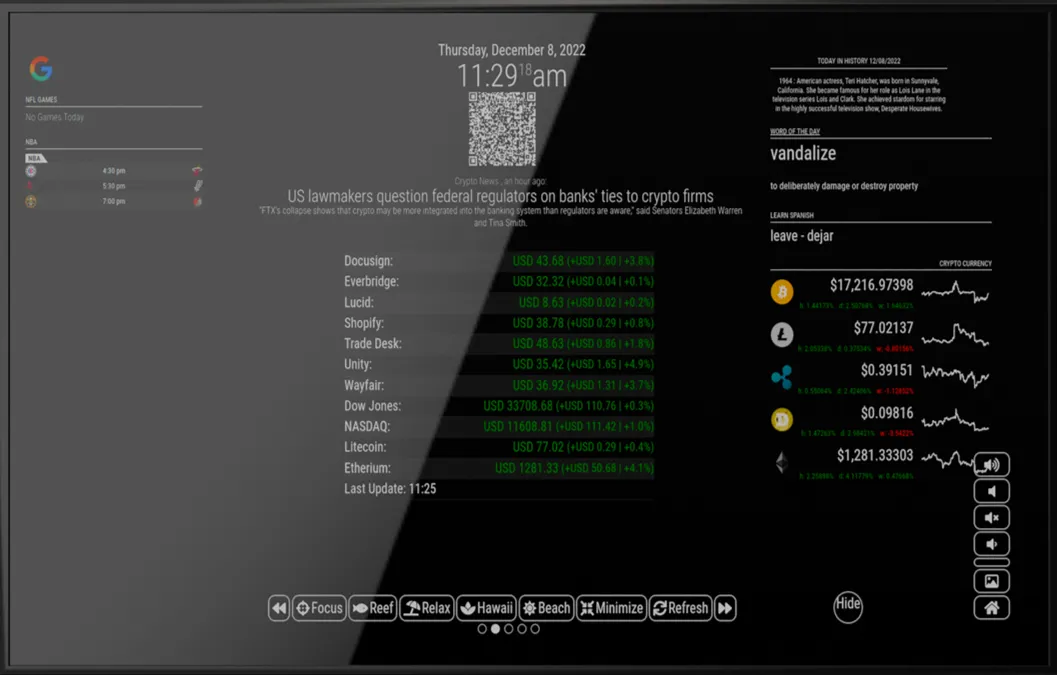This screenshot has width=1057, height=675.
Task: Choose the Hawaii scene button
Action: [486, 608]
